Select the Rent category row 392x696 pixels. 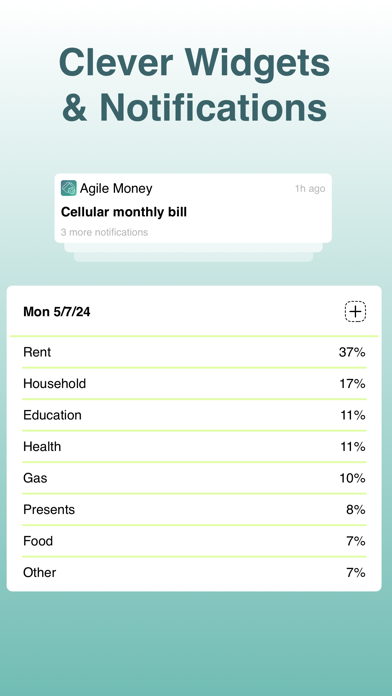click(194, 352)
